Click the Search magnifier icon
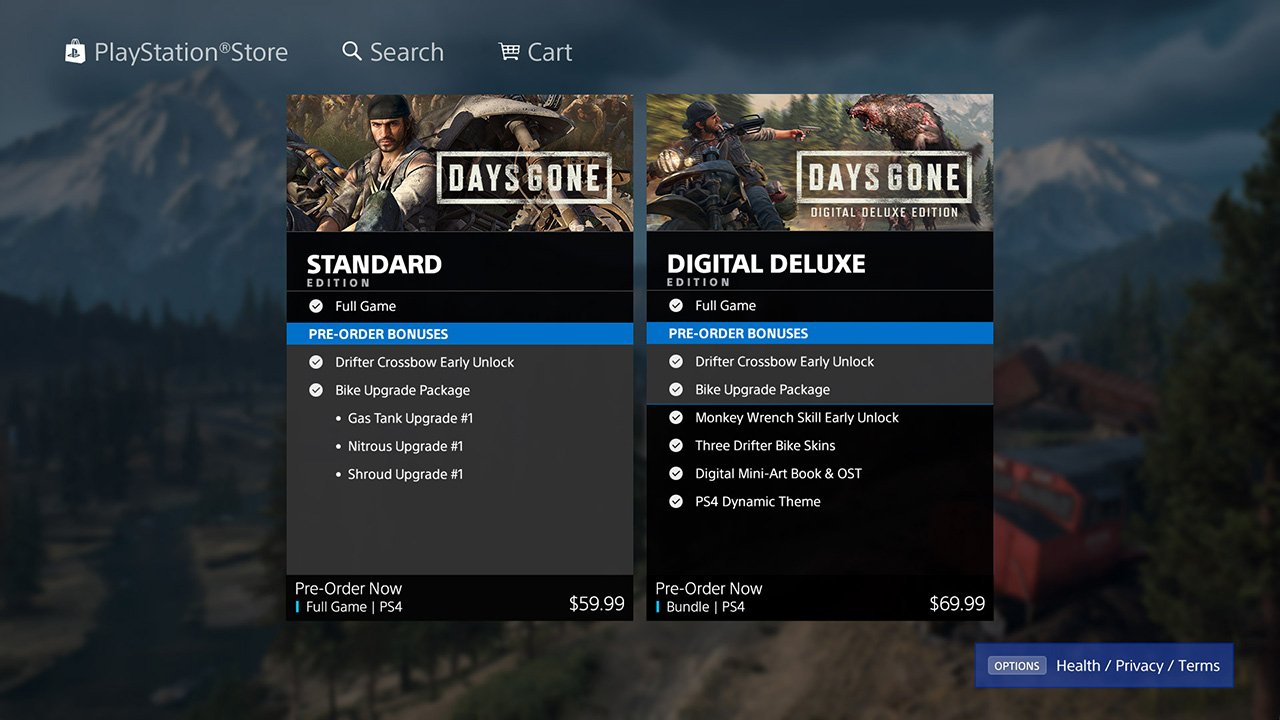Screen dimensions: 1280x720 click(x=352, y=51)
